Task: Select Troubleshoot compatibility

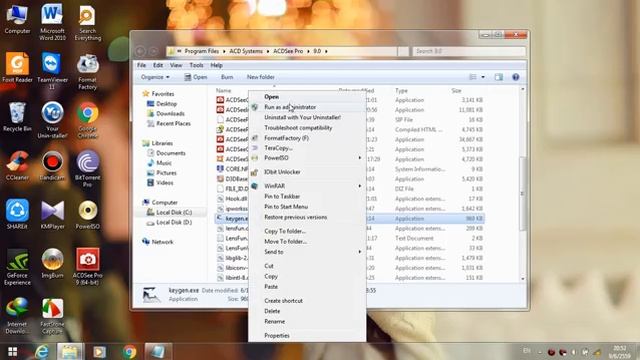Action: click(307, 128)
